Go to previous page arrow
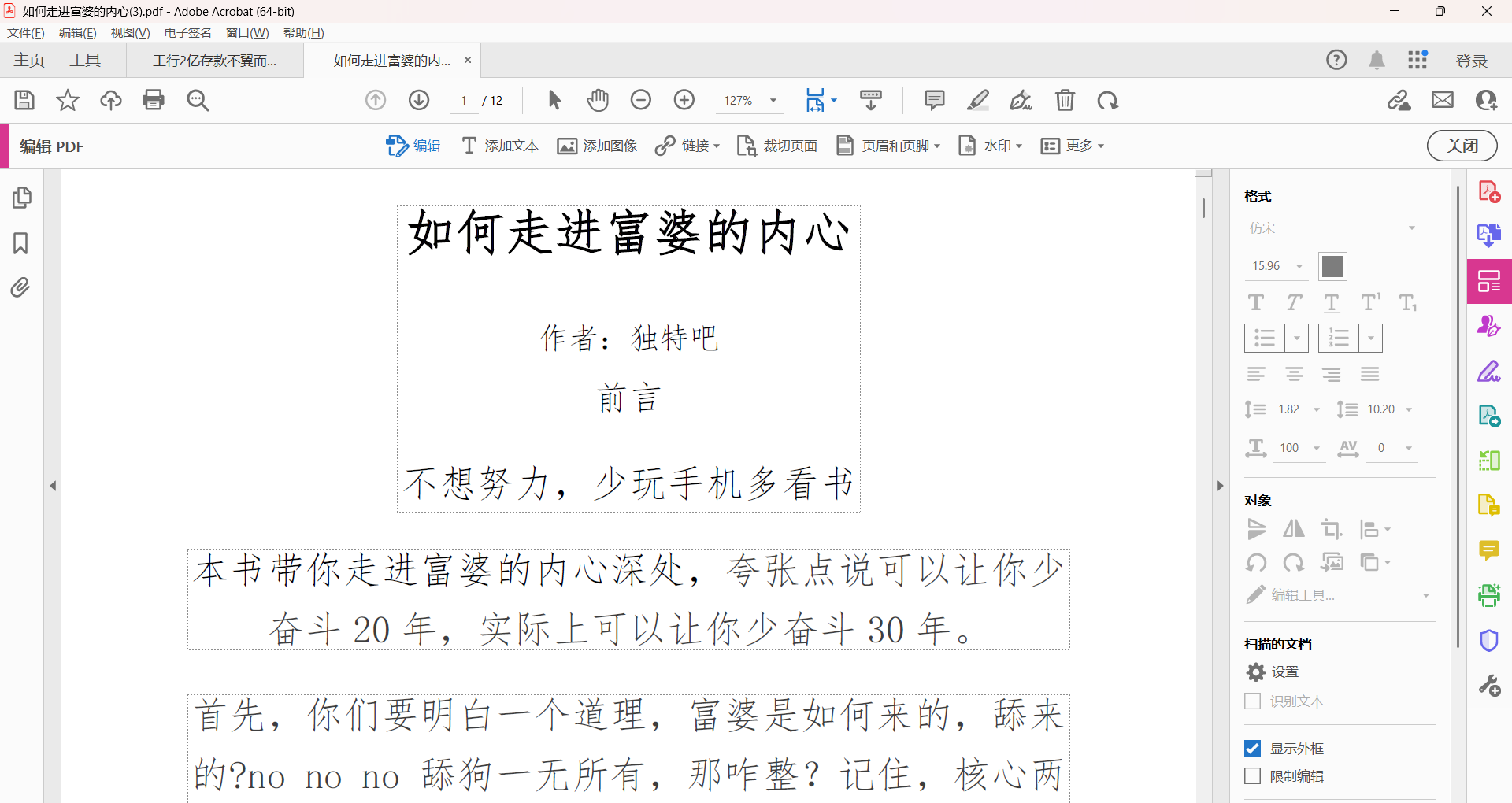 pos(376,100)
